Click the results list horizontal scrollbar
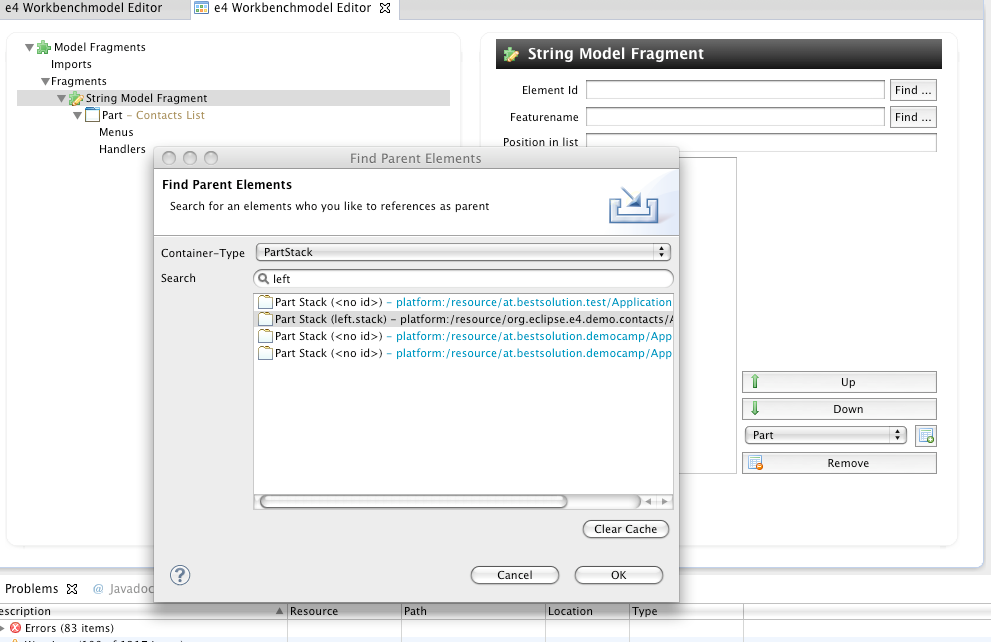991x642 pixels. [x=412, y=501]
